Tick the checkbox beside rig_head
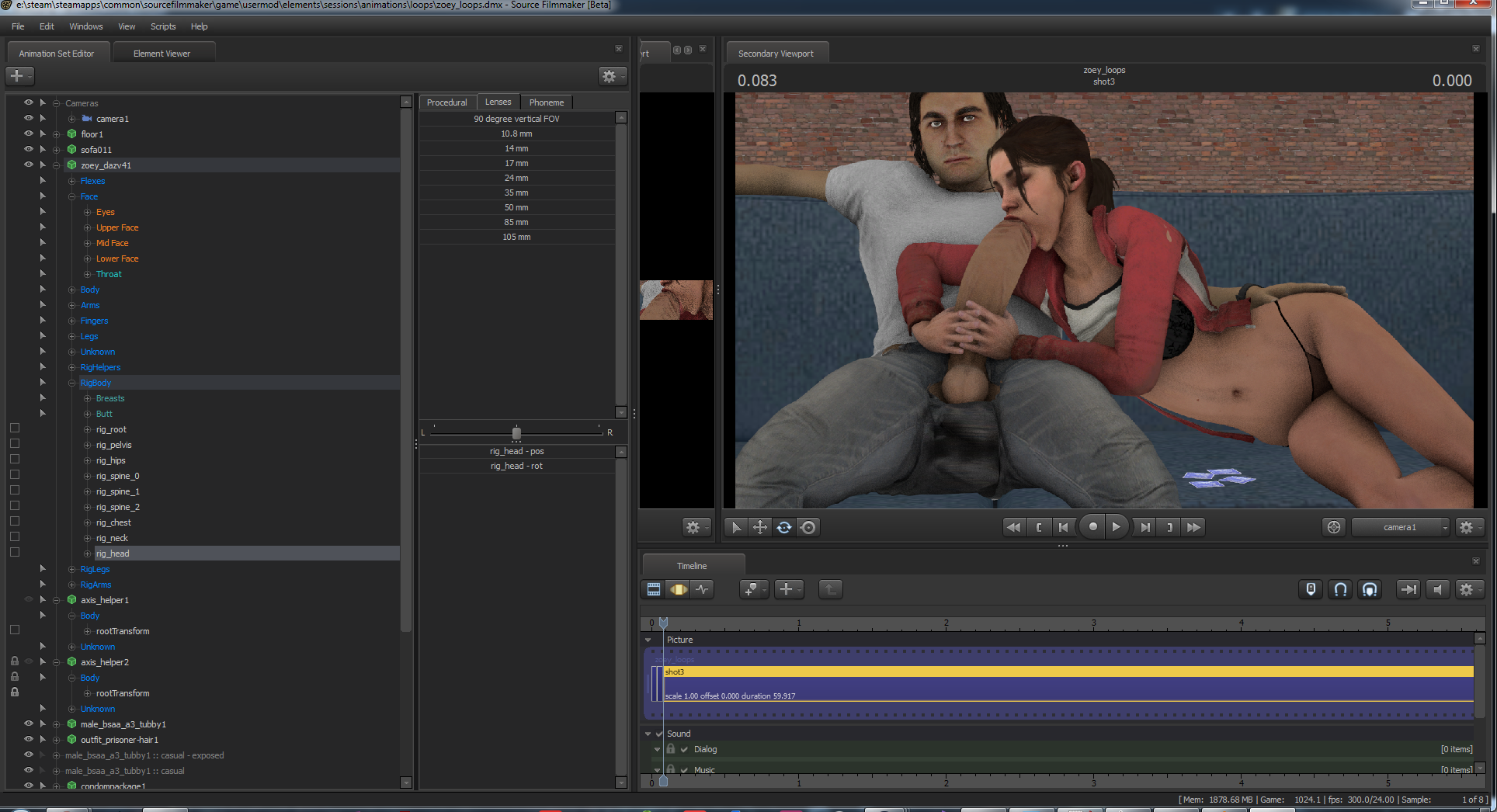This screenshot has width=1497, height=812. pyautogui.click(x=15, y=552)
